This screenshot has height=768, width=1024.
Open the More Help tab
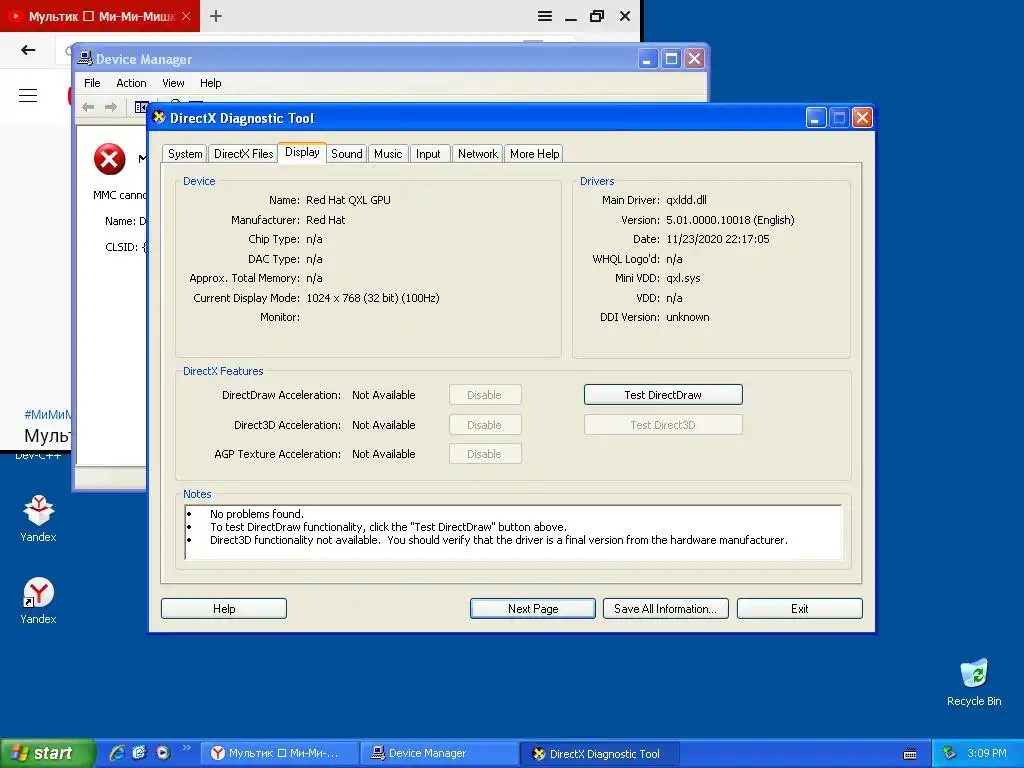(x=534, y=154)
